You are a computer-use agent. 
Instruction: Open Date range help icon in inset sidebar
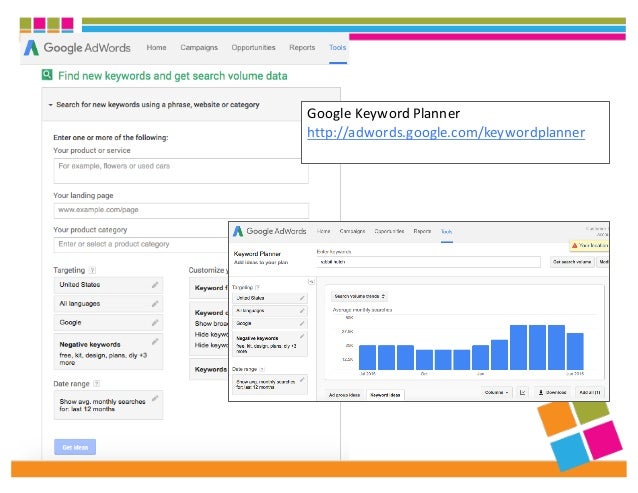262,369
